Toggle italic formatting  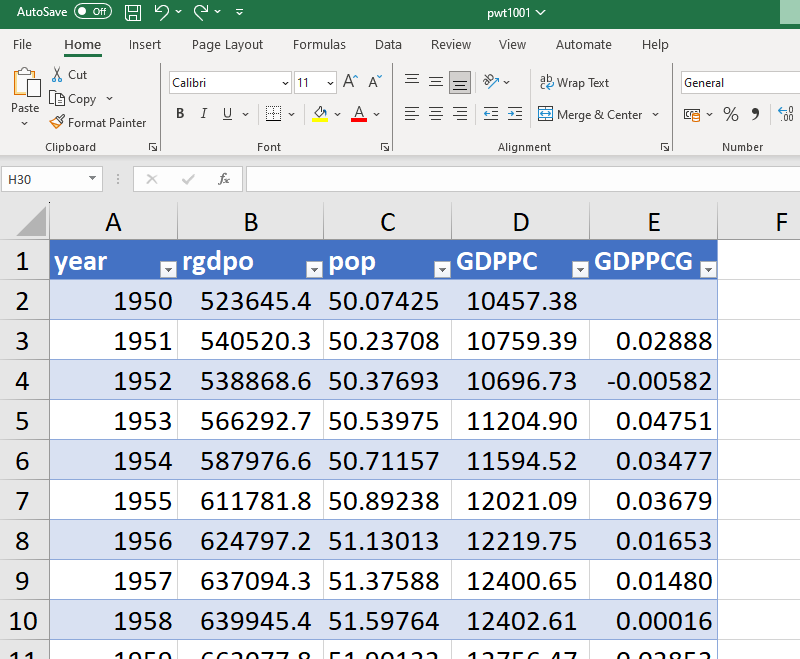tap(203, 113)
